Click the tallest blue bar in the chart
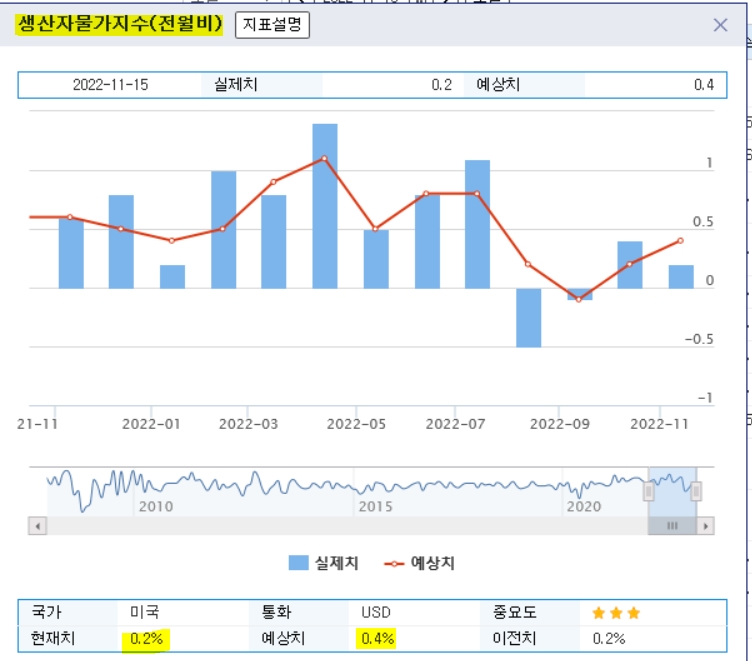 click(x=325, y=206)
